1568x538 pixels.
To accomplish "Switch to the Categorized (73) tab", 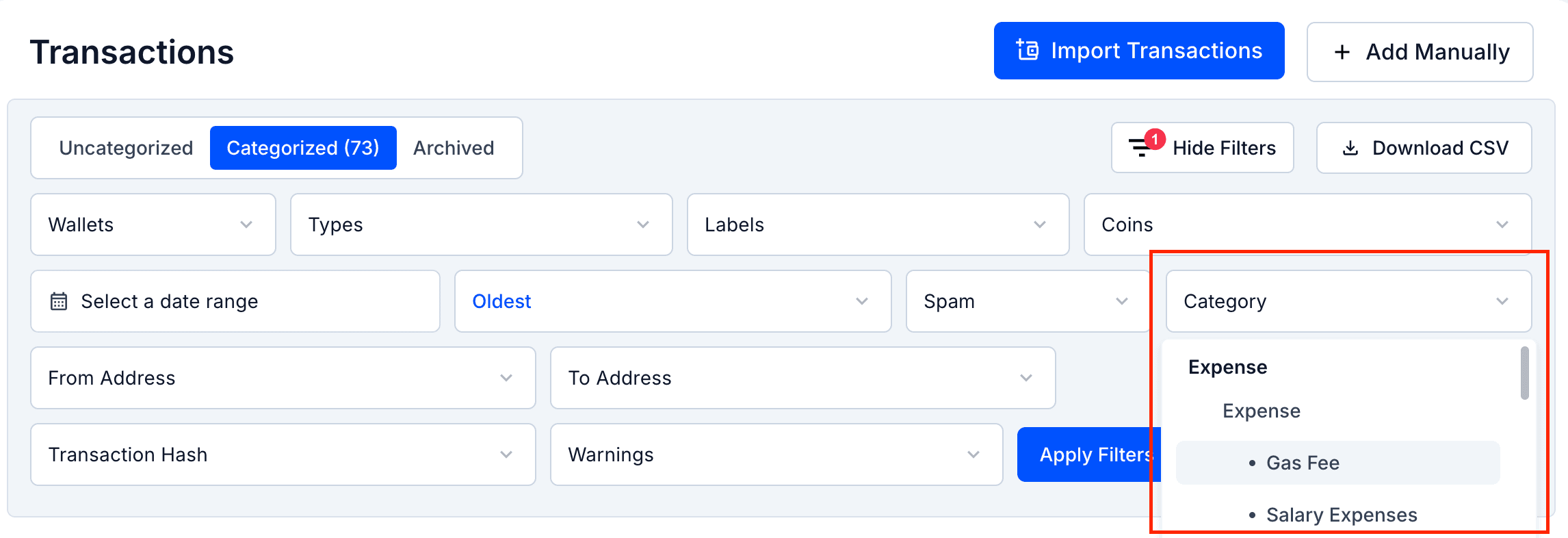I will pyautogui.click(x=303, y=147).
